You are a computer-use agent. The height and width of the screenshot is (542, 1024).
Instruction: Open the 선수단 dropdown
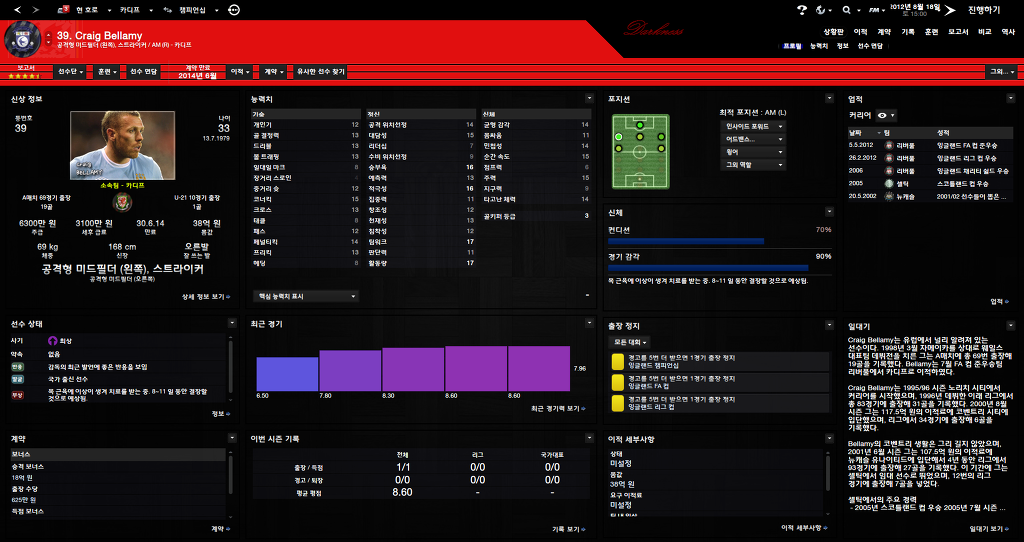coord(71,72)
